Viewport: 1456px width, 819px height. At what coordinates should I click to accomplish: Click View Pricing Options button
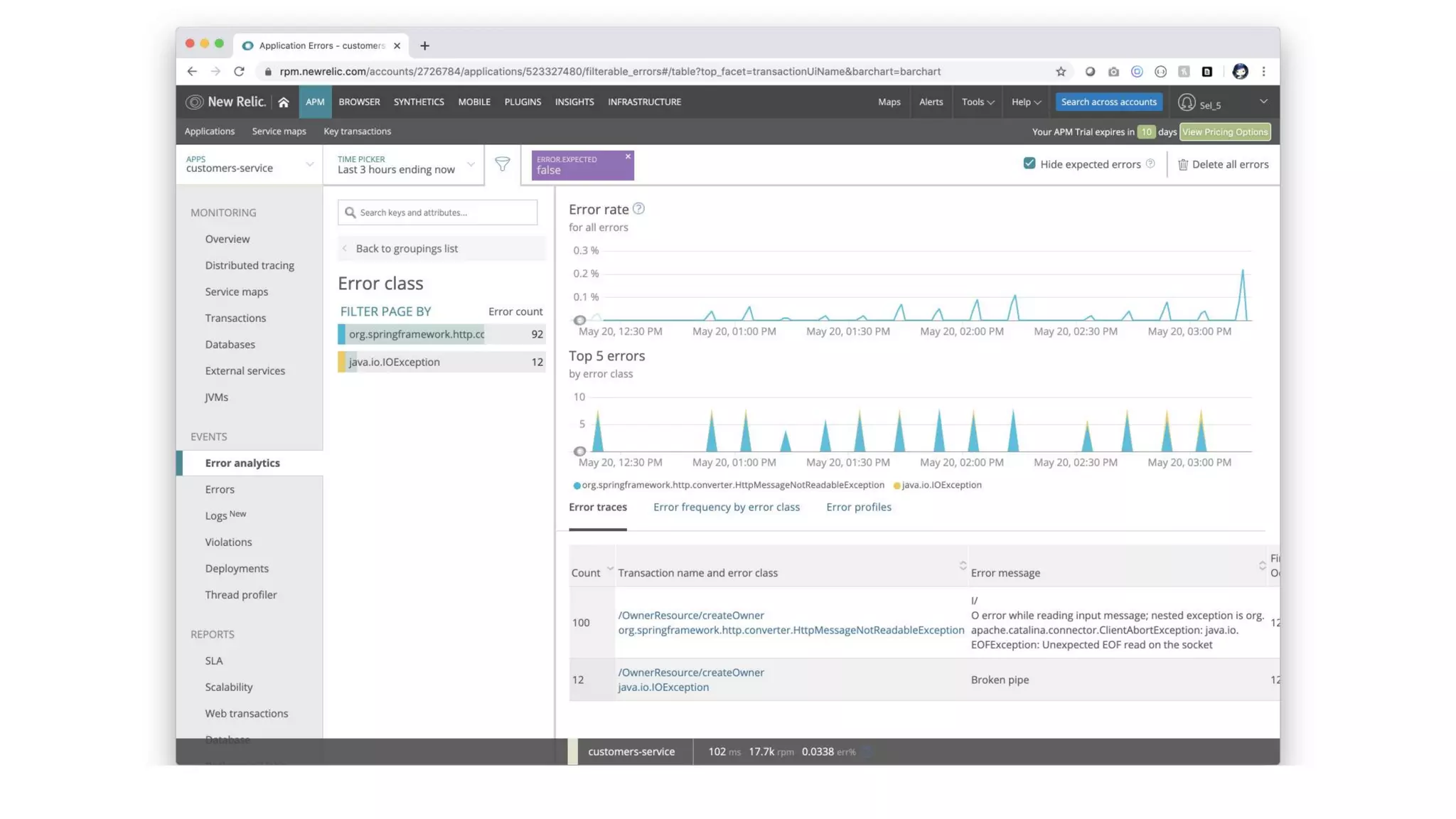point(1224,132)
